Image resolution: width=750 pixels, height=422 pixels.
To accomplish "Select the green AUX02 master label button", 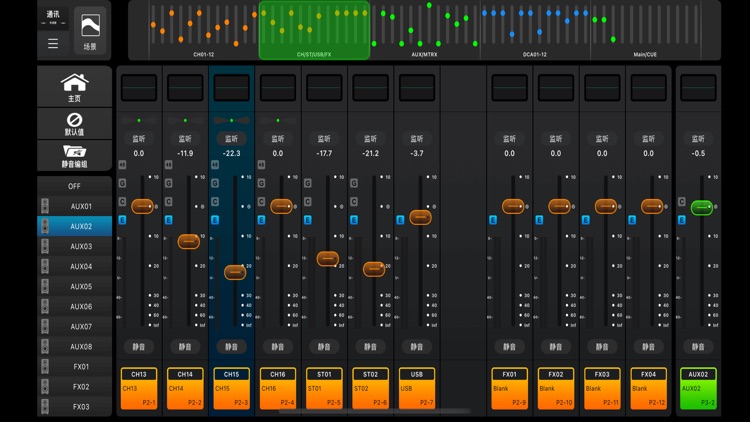I will point(698,388).
